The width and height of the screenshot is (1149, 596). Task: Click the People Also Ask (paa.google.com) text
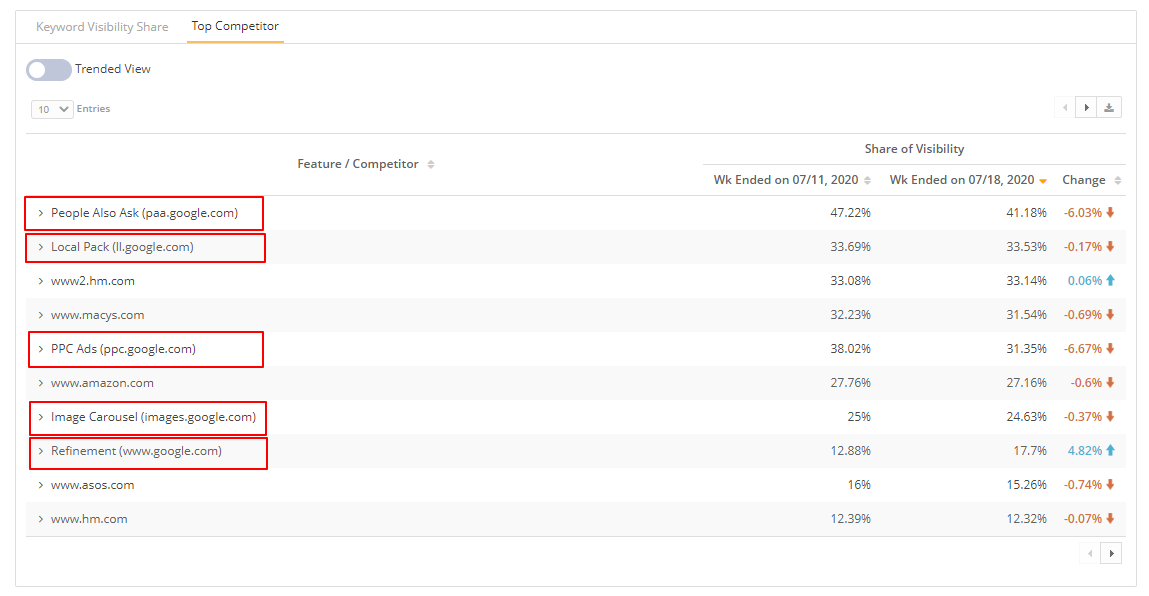click(x=144, y=213)
